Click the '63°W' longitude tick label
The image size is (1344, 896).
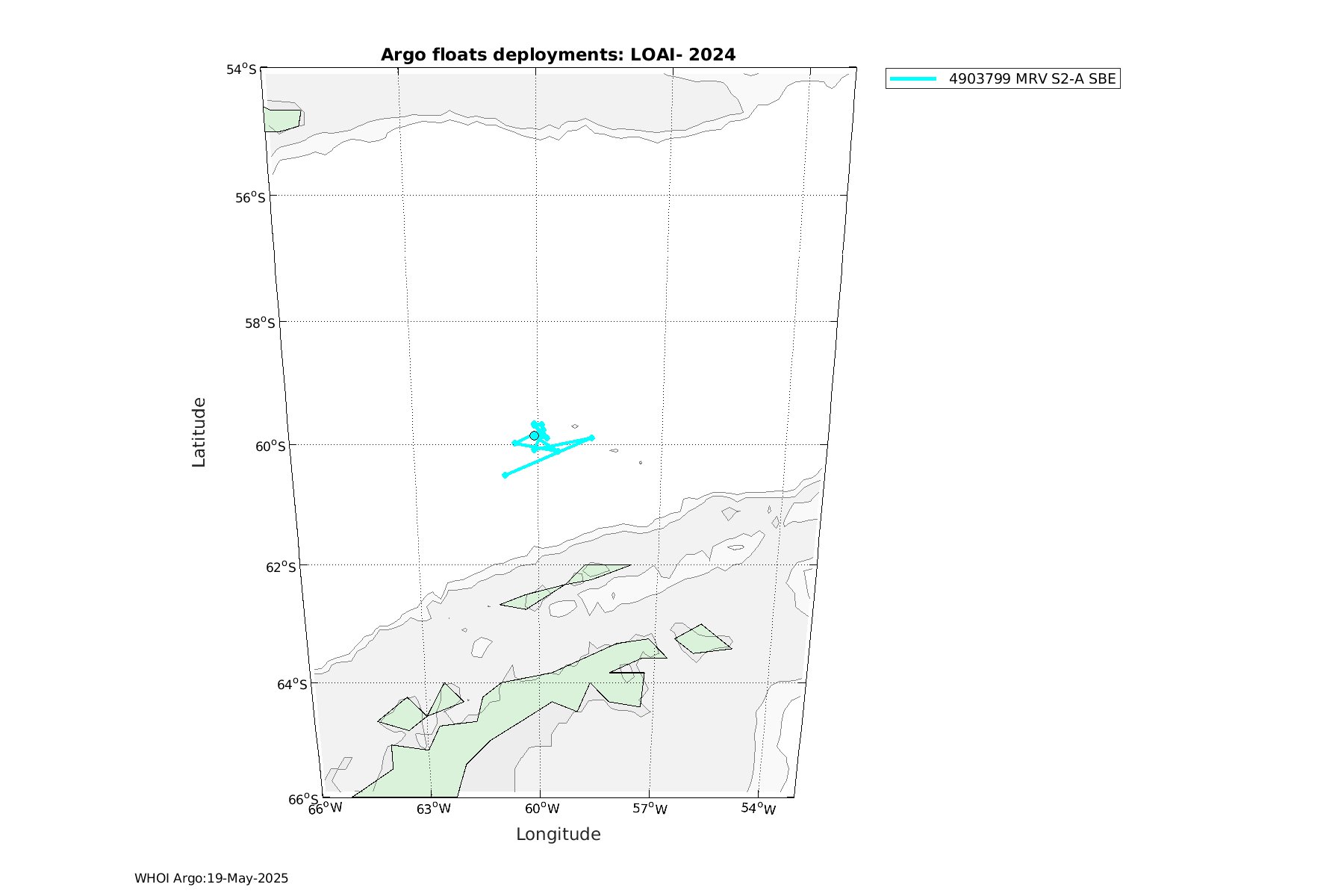(x=434, y=809)
